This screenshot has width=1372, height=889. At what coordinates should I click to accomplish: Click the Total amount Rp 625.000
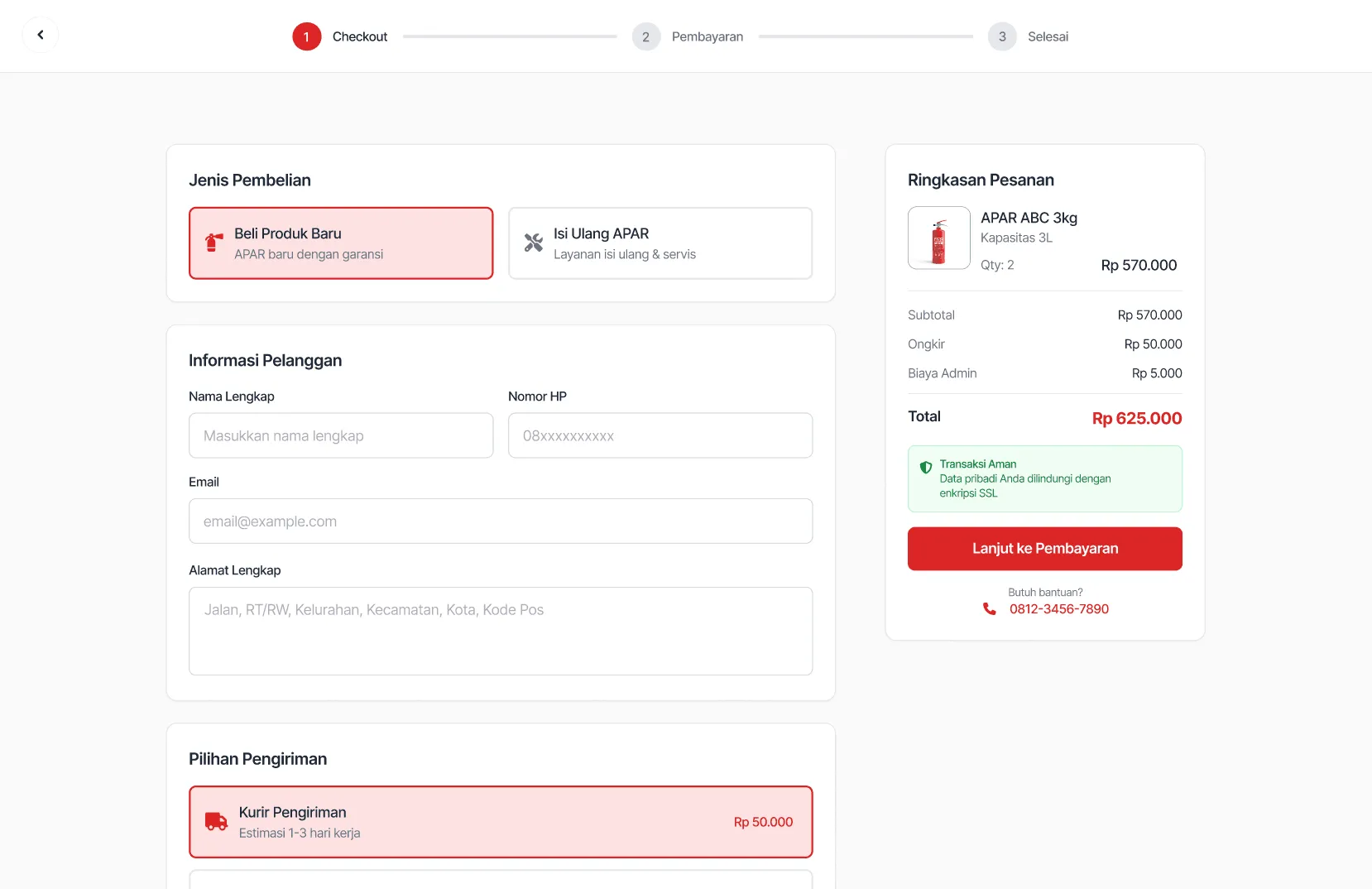click(x=1137, y=418)
